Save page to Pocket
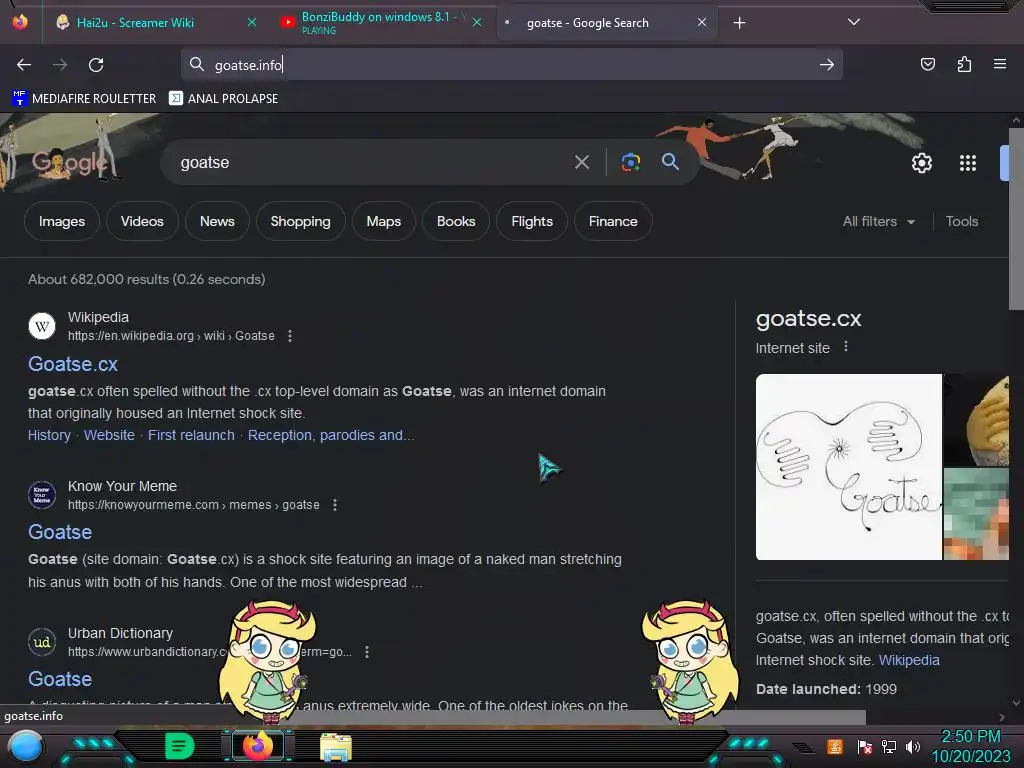 pyautogui.click(x=927, y=64)
